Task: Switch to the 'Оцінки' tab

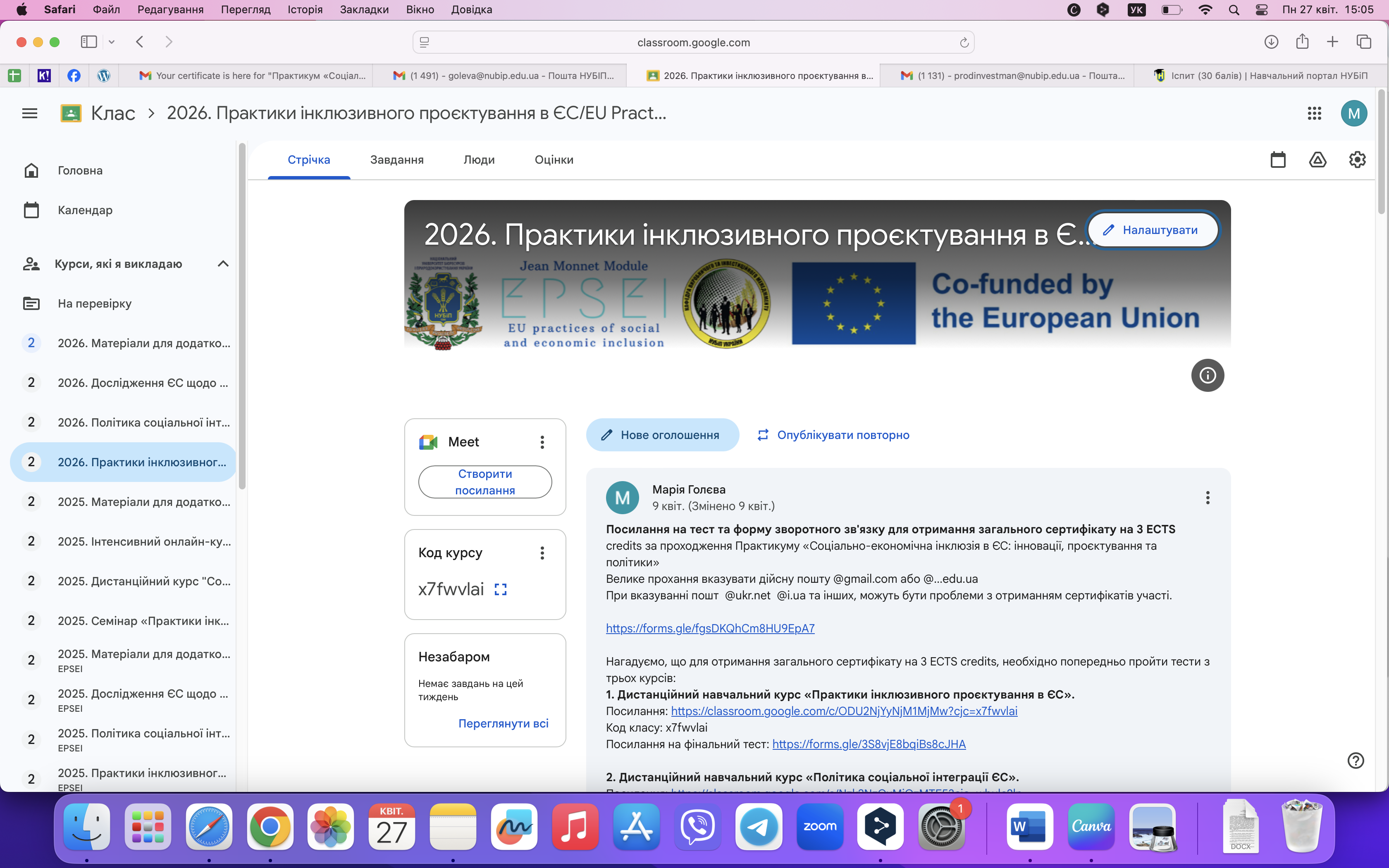Action: click(554, 160)
